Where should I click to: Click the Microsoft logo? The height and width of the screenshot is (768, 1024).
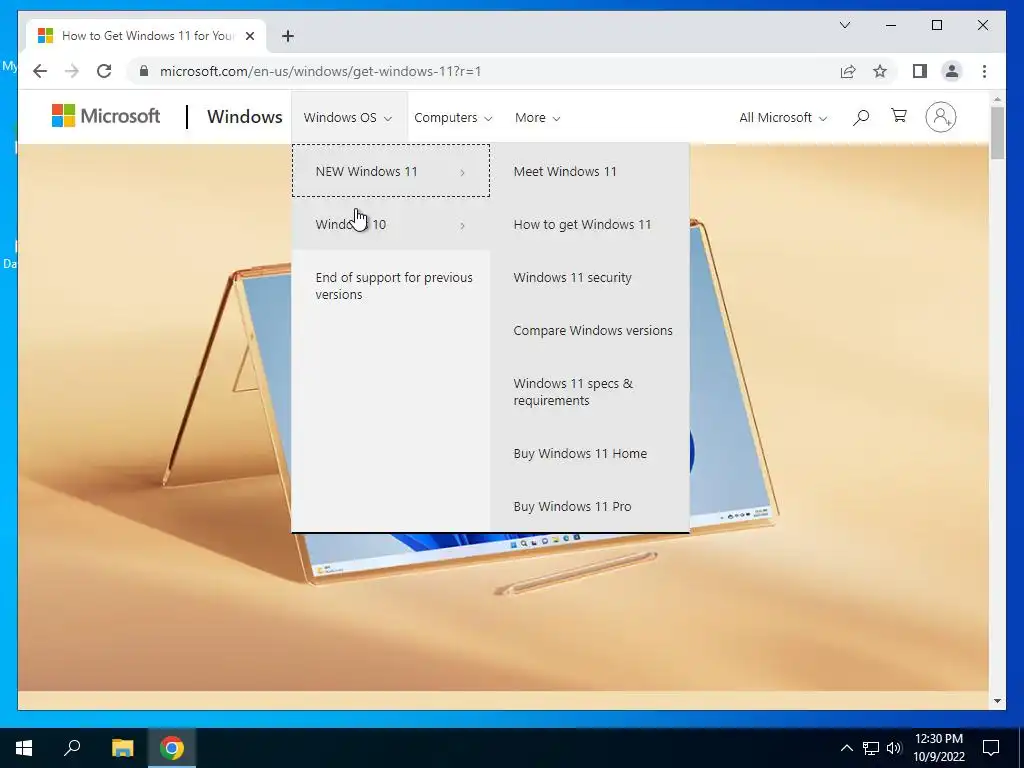[x=106, y=116]
